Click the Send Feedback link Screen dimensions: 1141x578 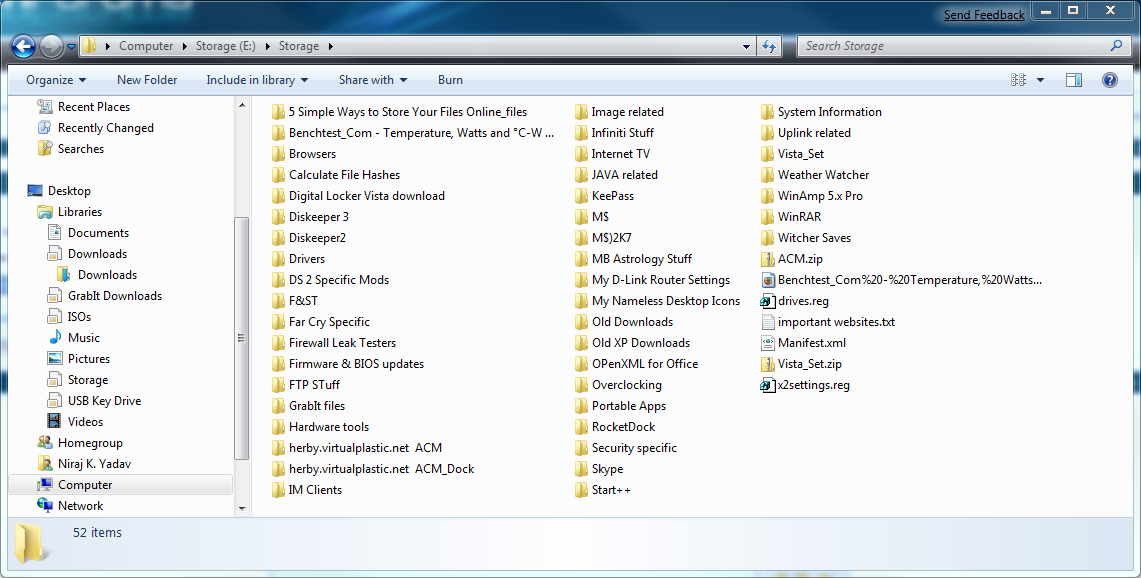[984, 15]
